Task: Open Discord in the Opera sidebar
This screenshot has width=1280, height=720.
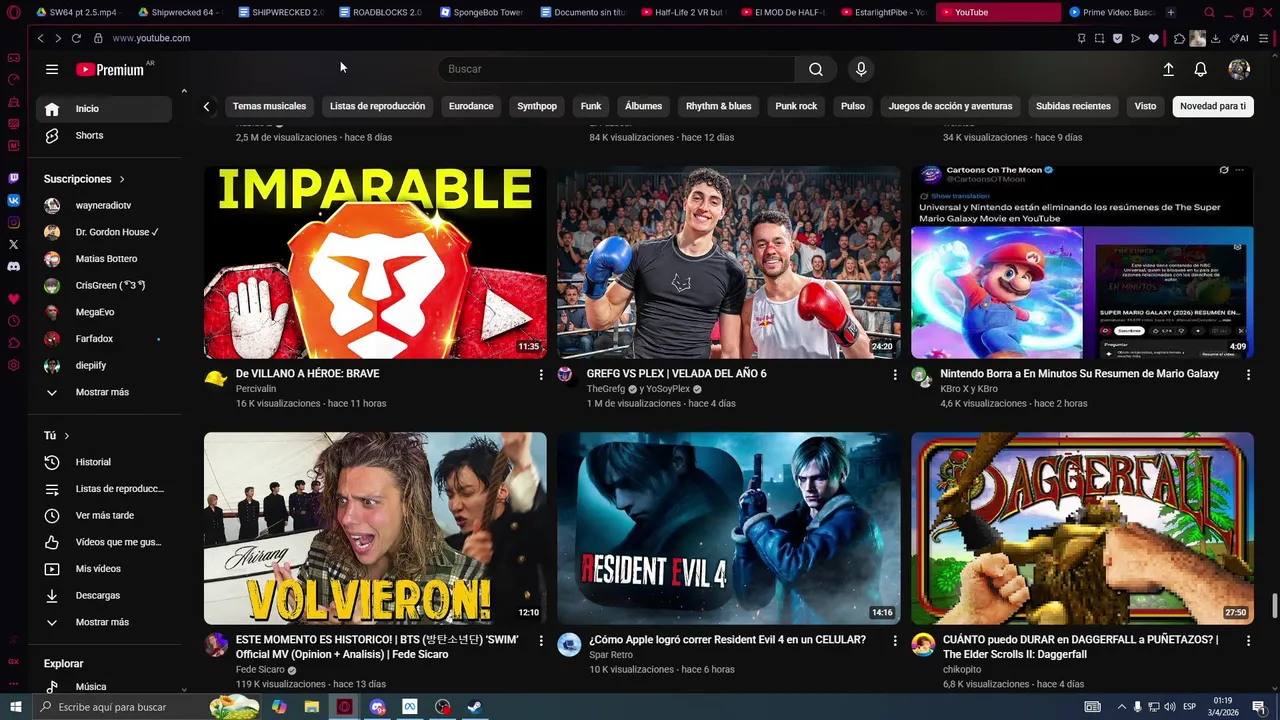Action: [x=14, y=266]
